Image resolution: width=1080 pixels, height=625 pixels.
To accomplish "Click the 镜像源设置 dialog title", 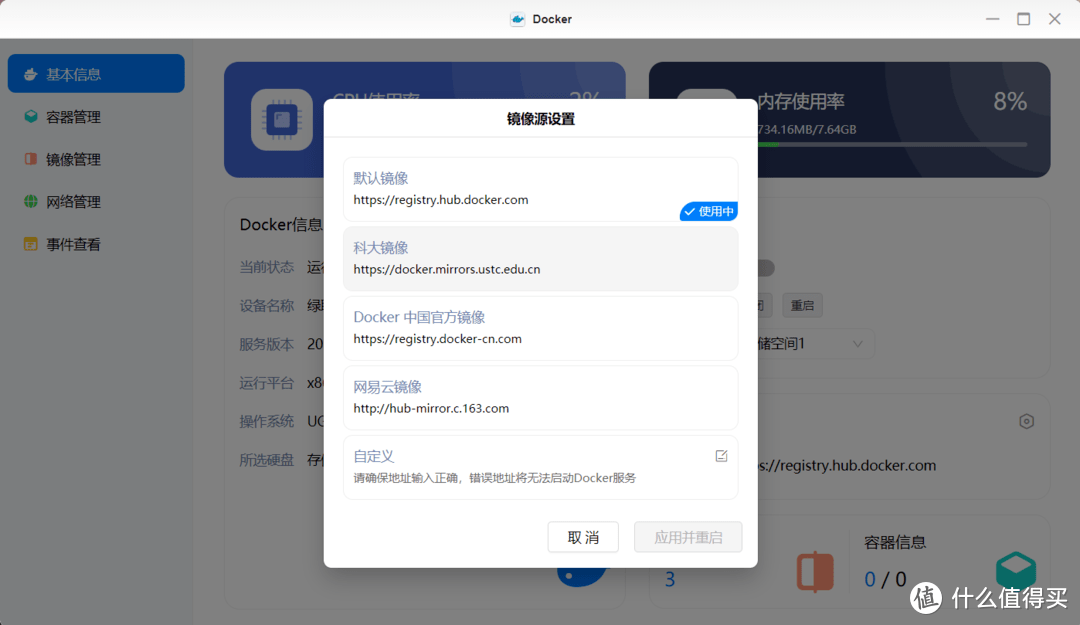I will tap(541, 119).
